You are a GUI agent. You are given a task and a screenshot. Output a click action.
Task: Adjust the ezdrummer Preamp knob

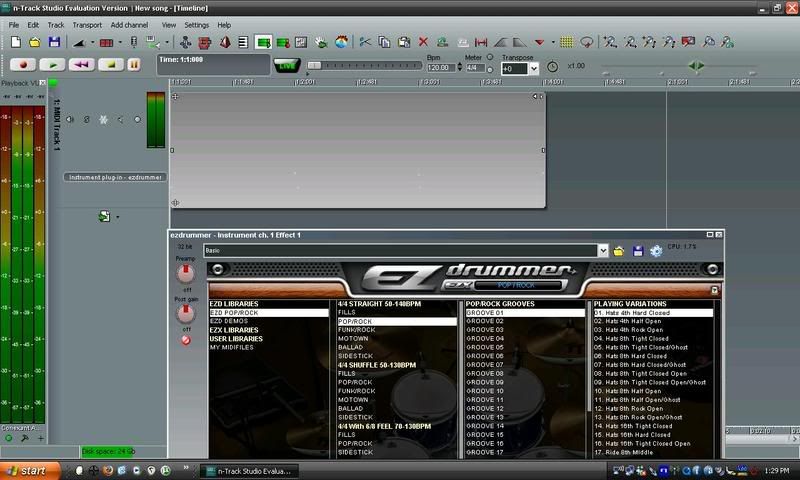point(186,273)
